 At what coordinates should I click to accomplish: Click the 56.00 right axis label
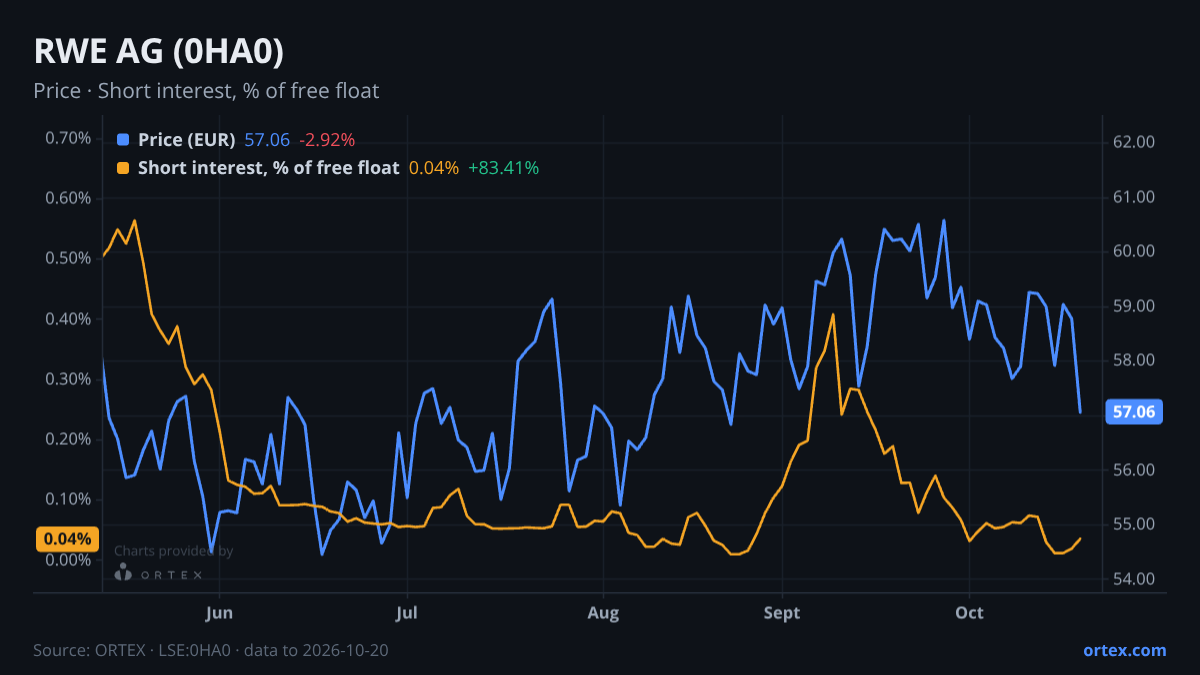1133,470
